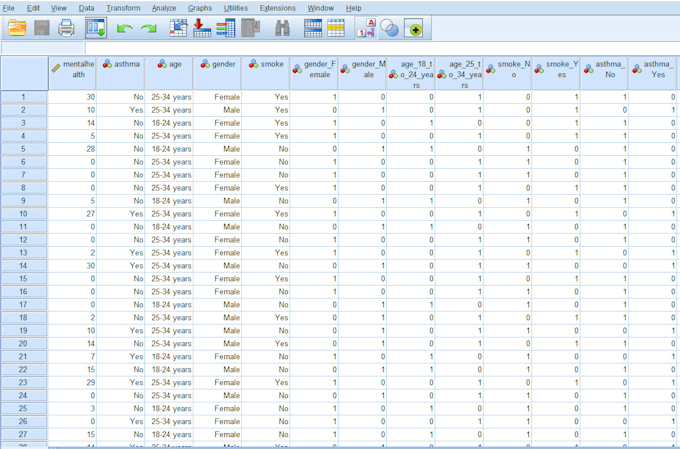680x449 pixels.
Task: Click asthma value Yes in row 2
Action: (x=121, y=110)
